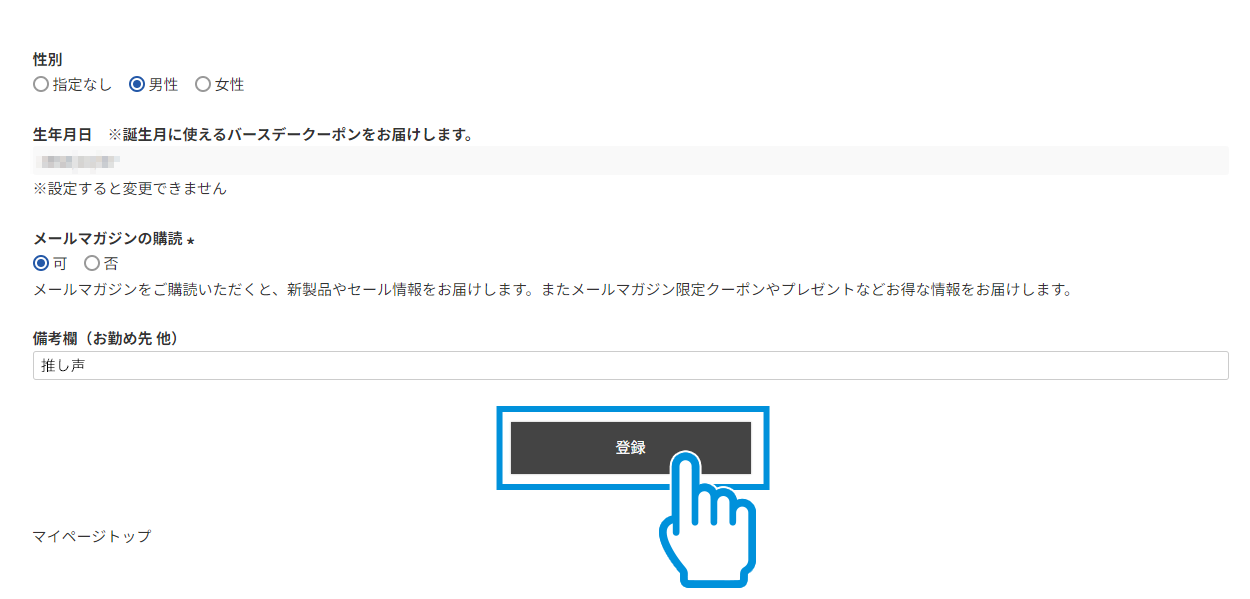Image resolution: width=1250 pixels, height=599 pixels.
Task: Click the mail magazine description paragraph
Action: [x=553, y=290]
